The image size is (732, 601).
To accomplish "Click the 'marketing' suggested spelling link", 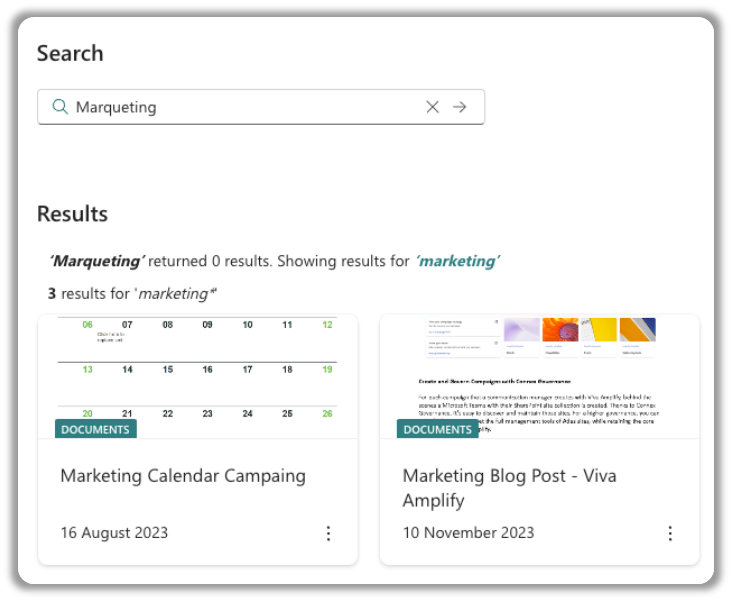I will coord(457,261).
